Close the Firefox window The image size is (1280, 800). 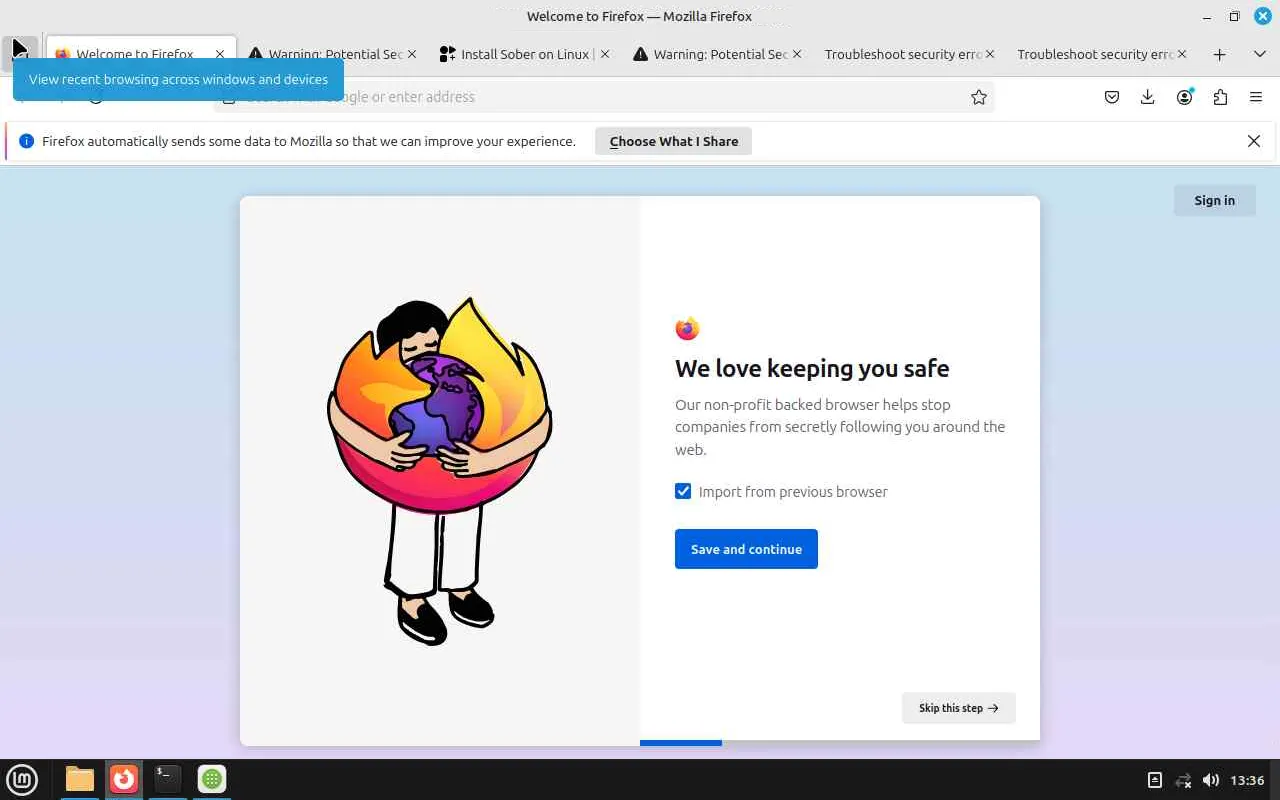coord(1262,16)
